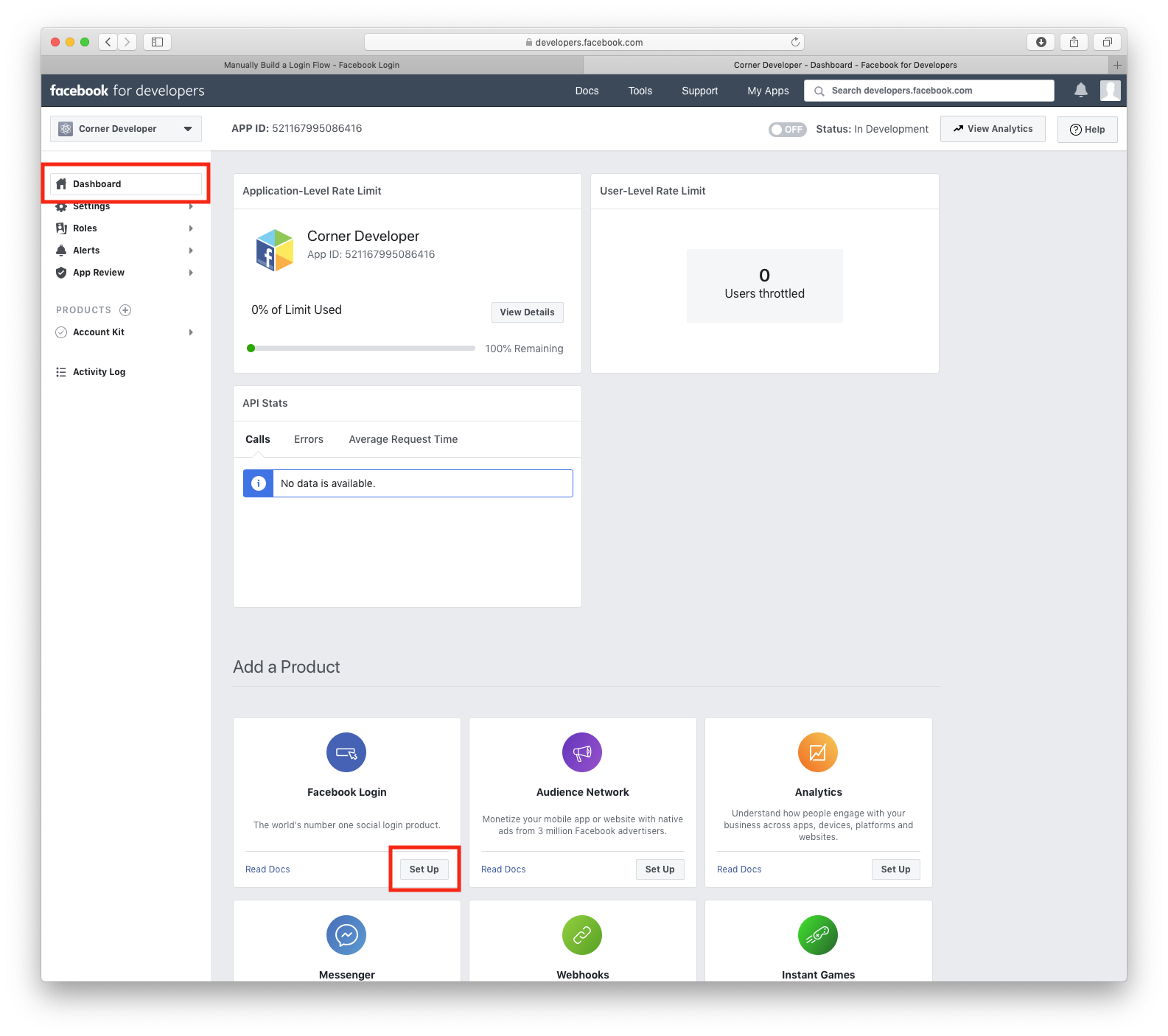Click the Messenger product icon

coord(346,935)
